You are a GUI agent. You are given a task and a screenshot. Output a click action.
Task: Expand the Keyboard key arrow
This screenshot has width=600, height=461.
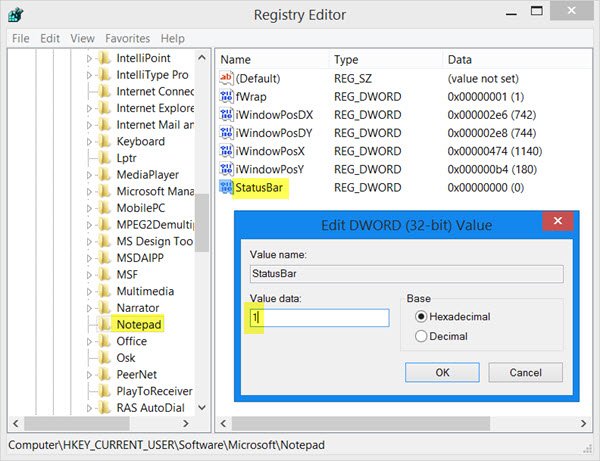[x=89, y=142]
